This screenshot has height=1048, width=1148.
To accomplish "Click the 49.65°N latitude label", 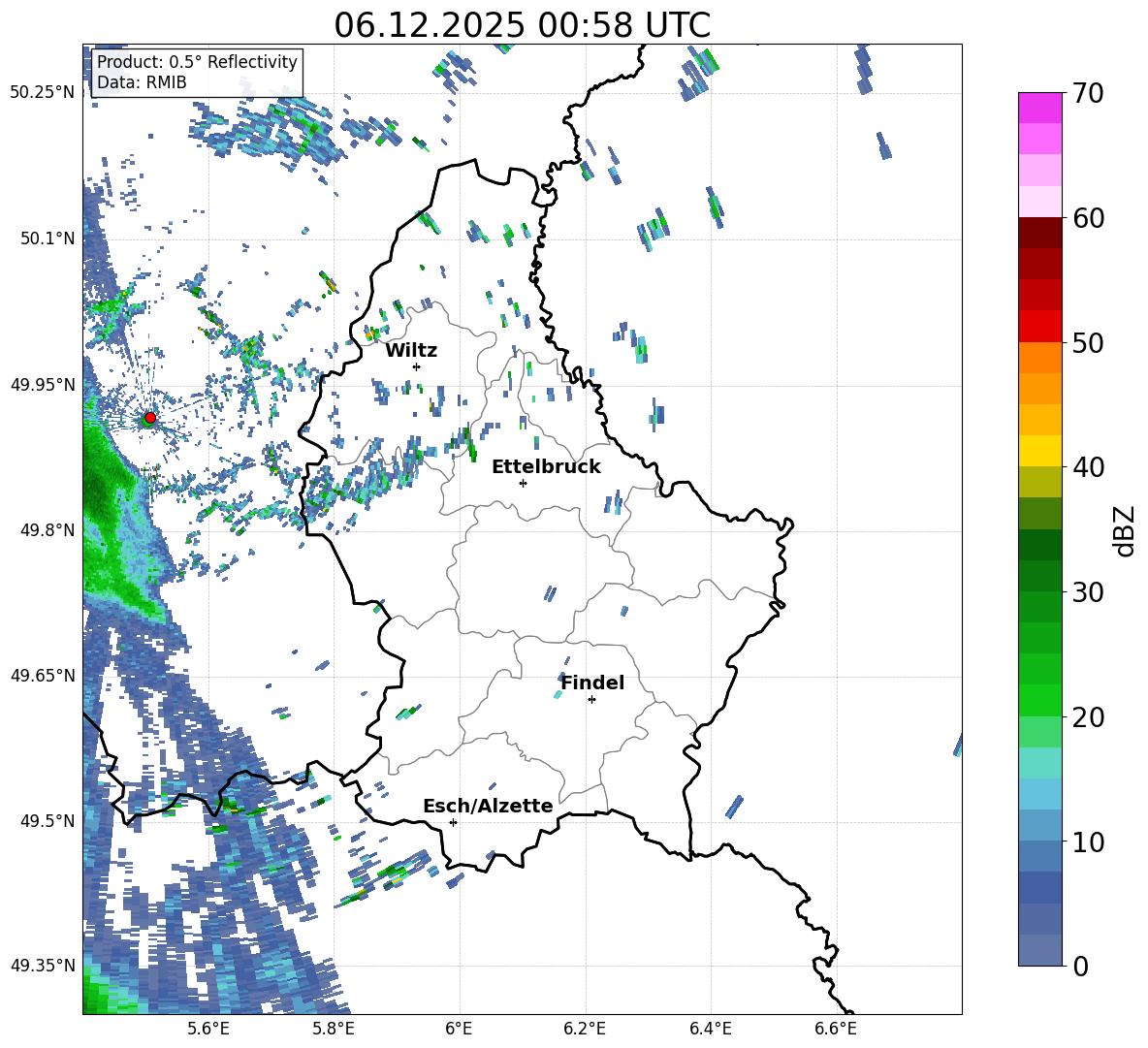I will (x=43, y=675).
